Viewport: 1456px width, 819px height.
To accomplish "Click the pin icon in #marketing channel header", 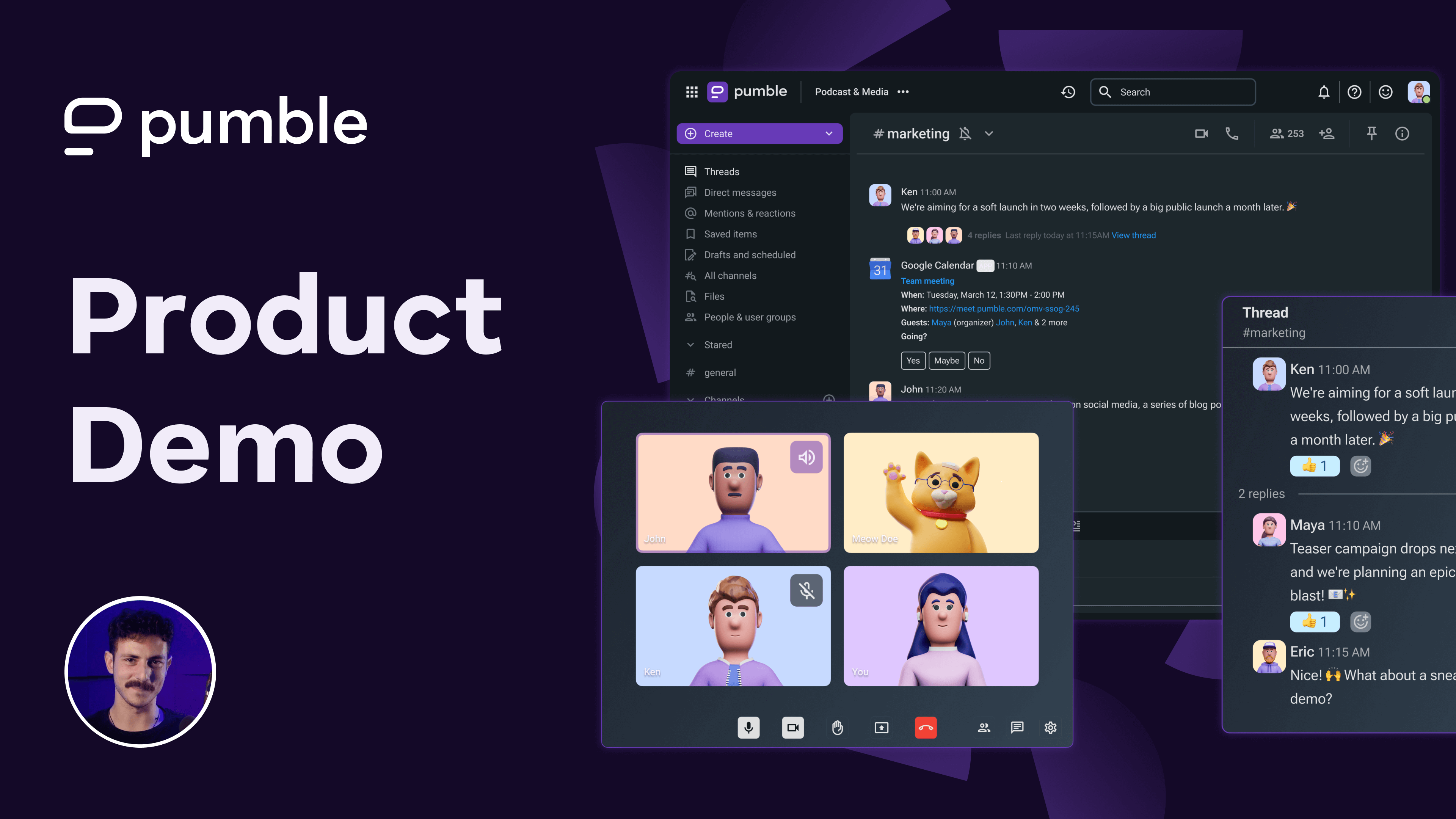I will [x=1370, y=133].
